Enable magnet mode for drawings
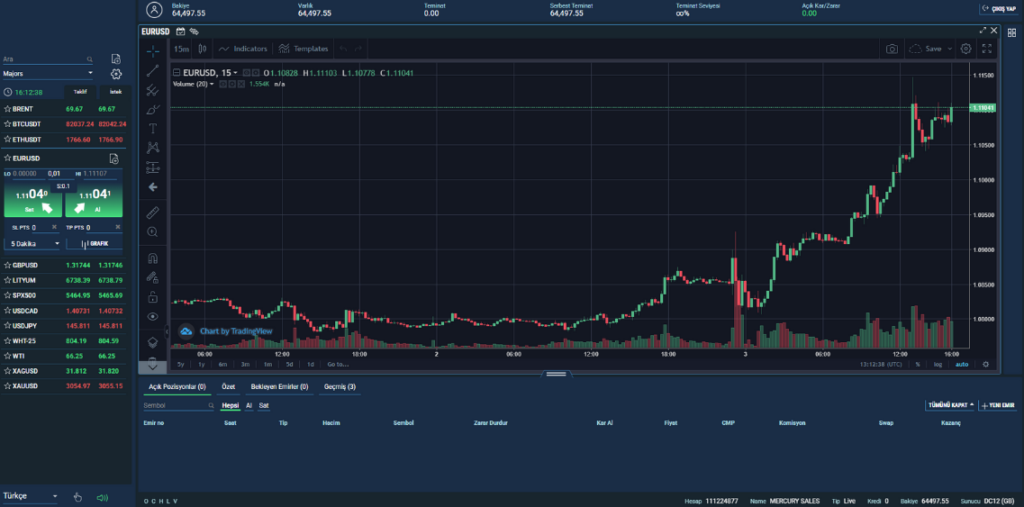The image size is (1024, 507). 152,258
